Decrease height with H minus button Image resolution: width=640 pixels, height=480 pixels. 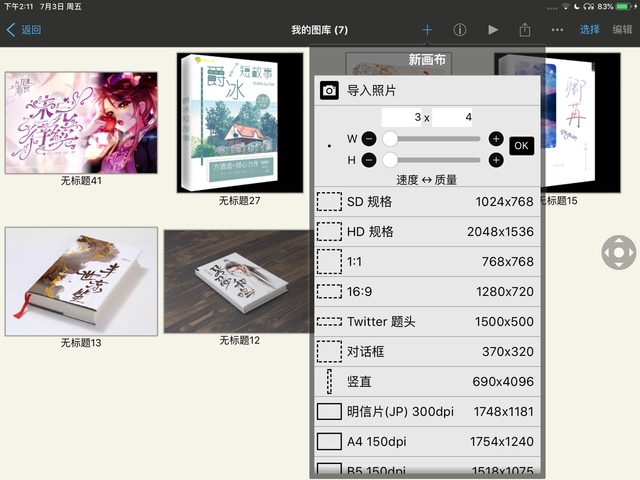click(x=369, y=159)
